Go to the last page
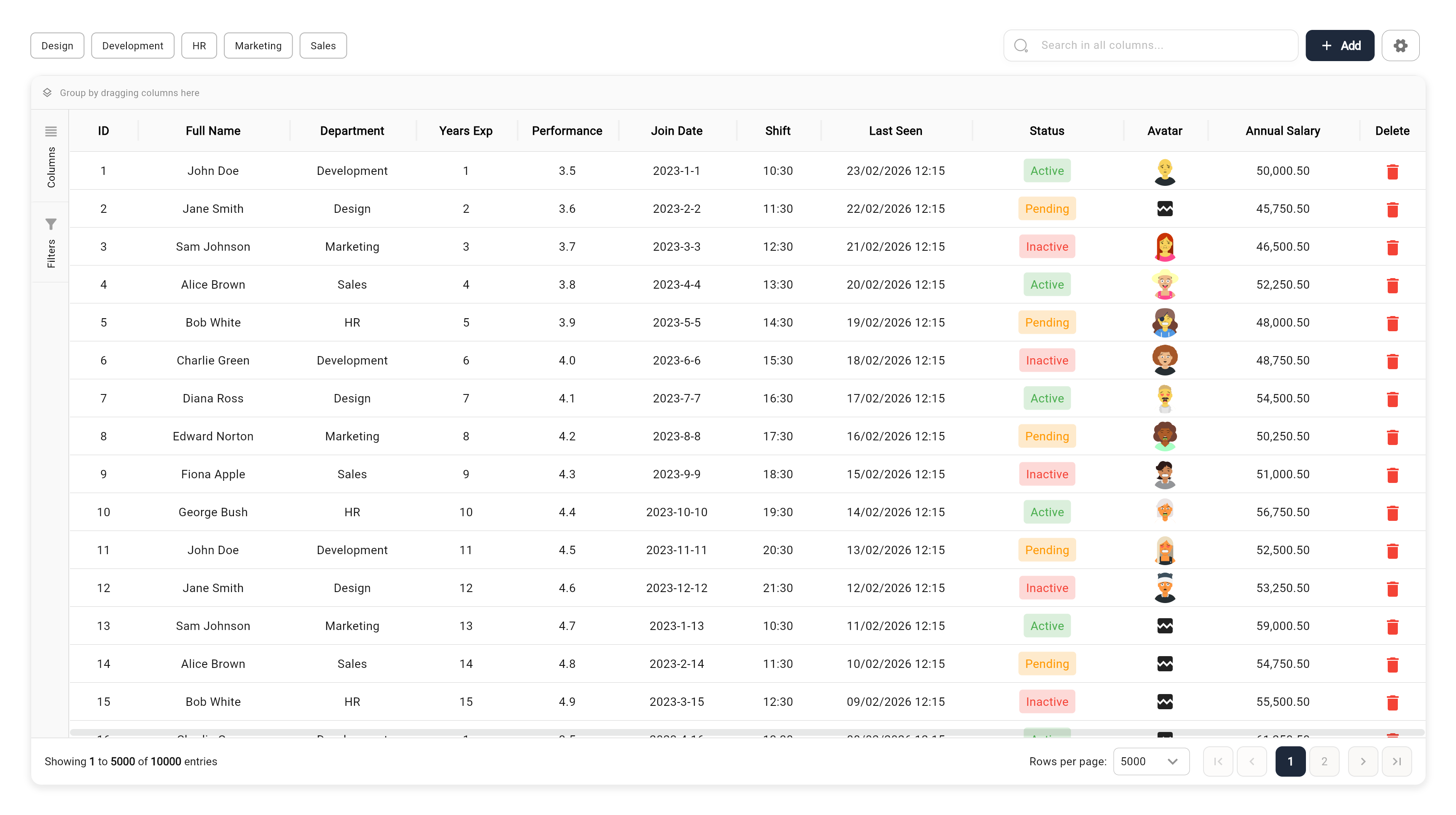This screenshot has width=1456, height=815. (x=1396, y=761)
